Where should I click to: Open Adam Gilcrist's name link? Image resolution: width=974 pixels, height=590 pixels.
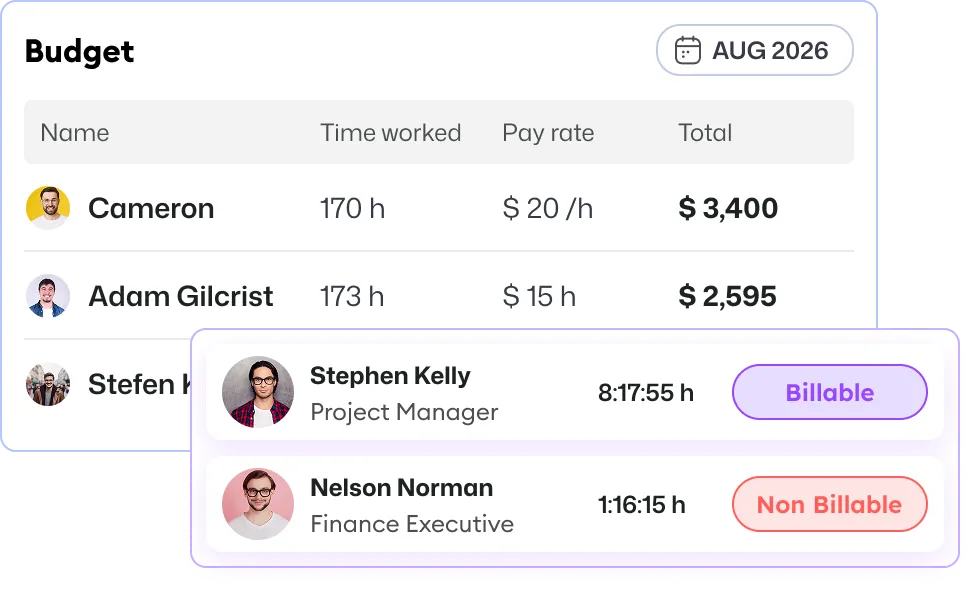[x=181, y=296]
